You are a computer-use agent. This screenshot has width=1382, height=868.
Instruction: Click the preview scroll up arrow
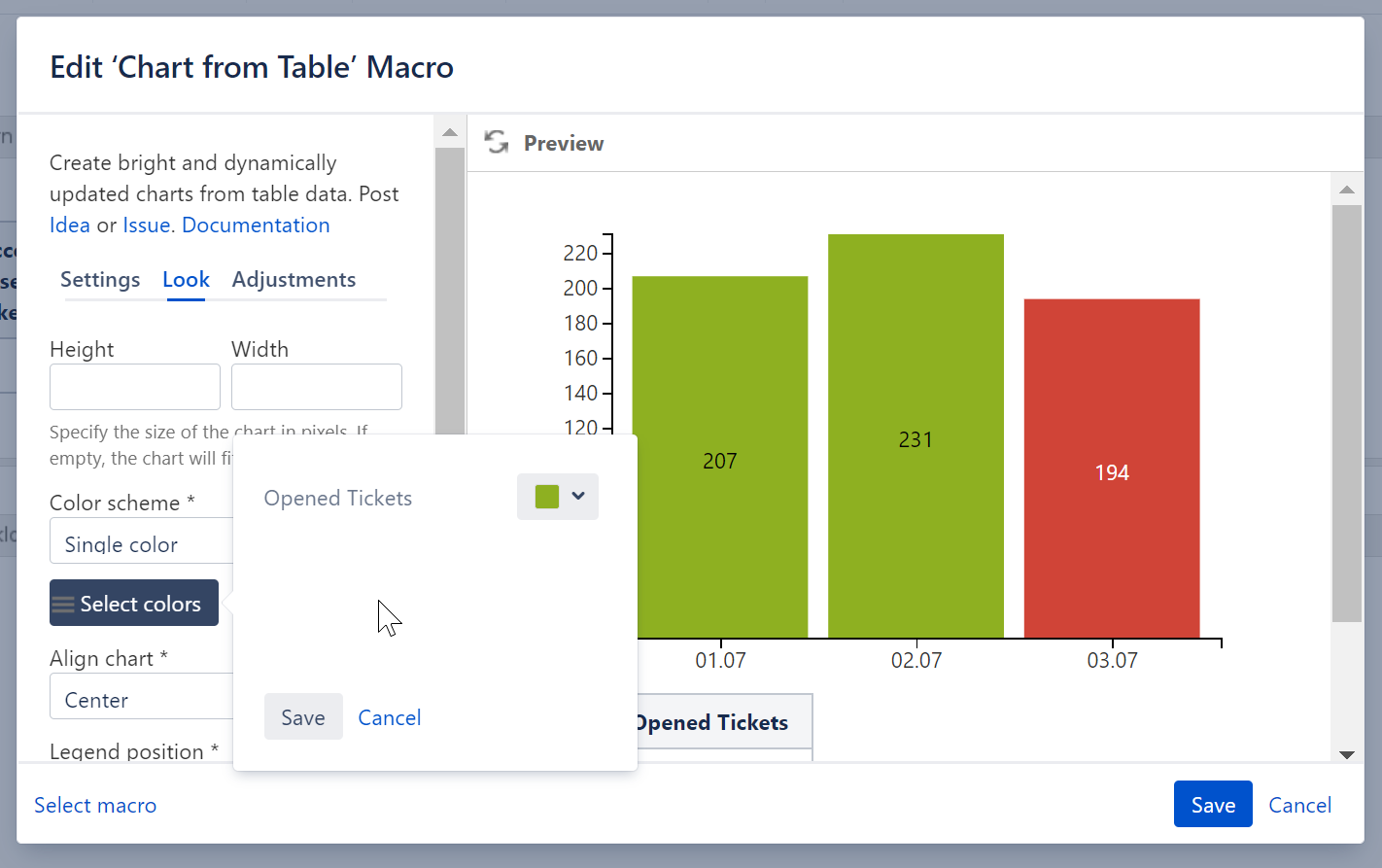point(1346,190)
